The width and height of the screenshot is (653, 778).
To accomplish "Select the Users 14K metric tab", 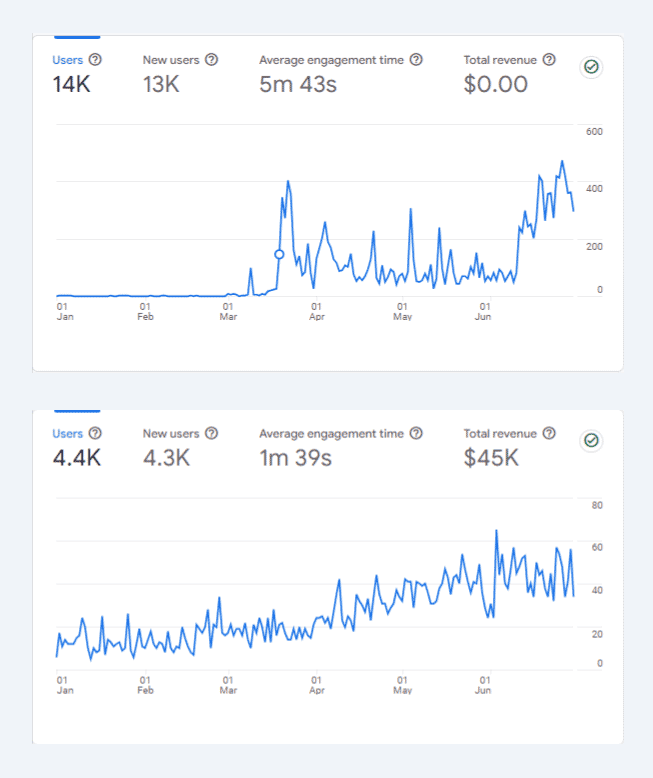I will click(71, 74).
